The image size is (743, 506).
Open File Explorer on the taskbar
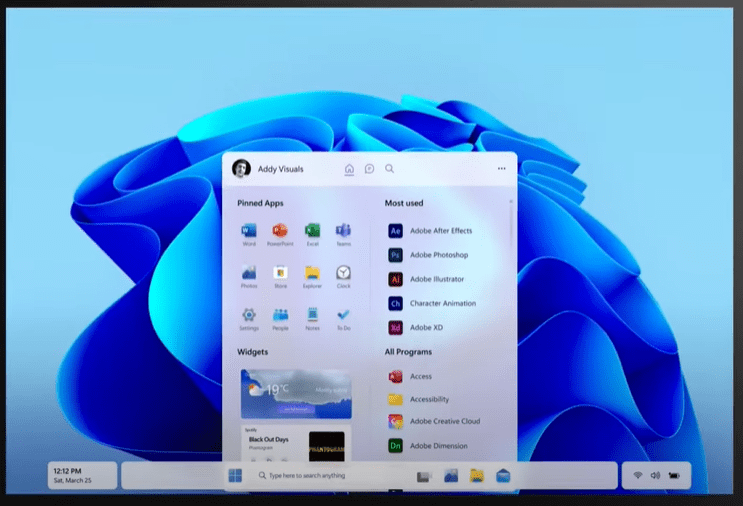coord(477,476)
